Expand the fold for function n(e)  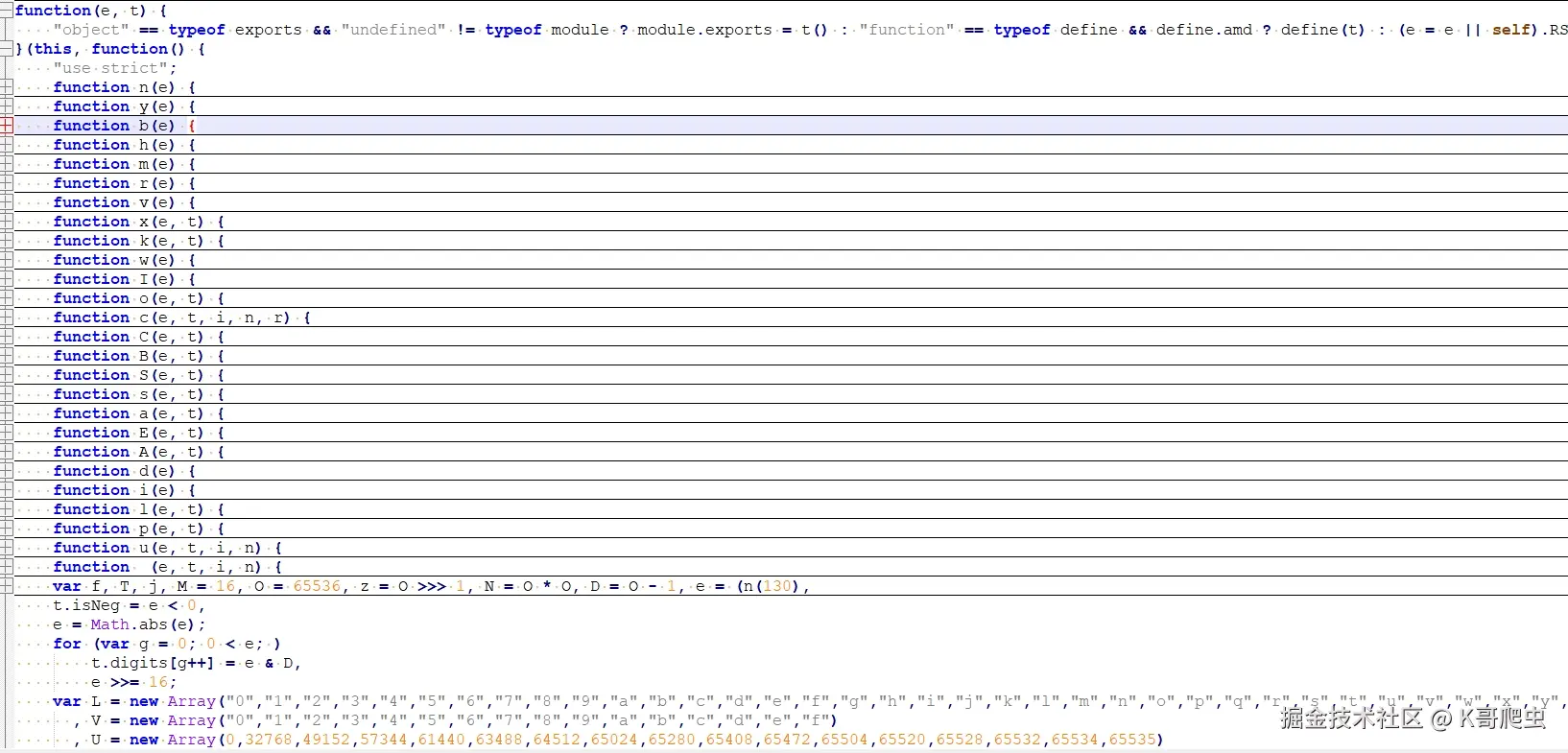(x=7, y=87)
